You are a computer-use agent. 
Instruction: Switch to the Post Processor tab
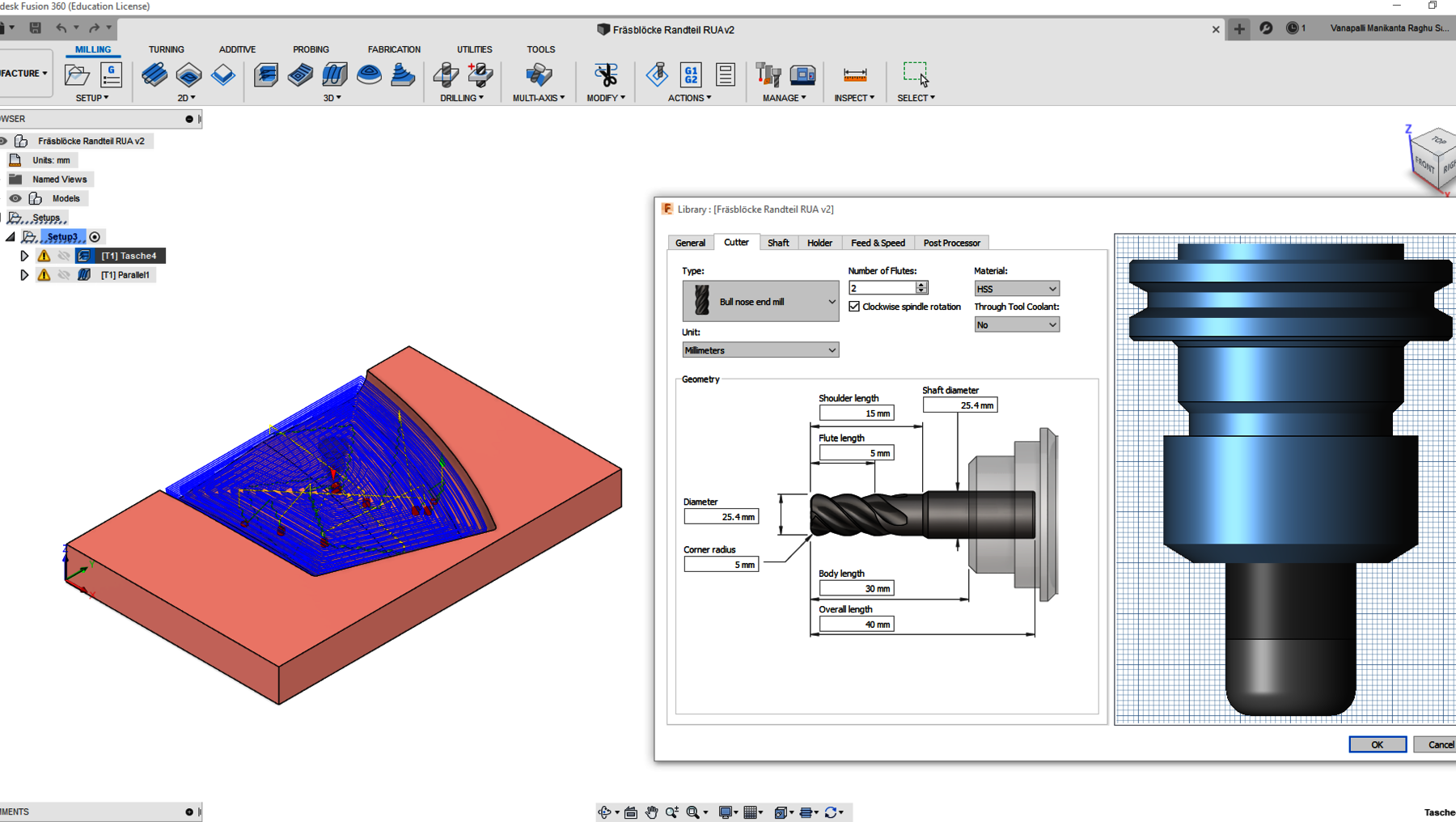951,243
